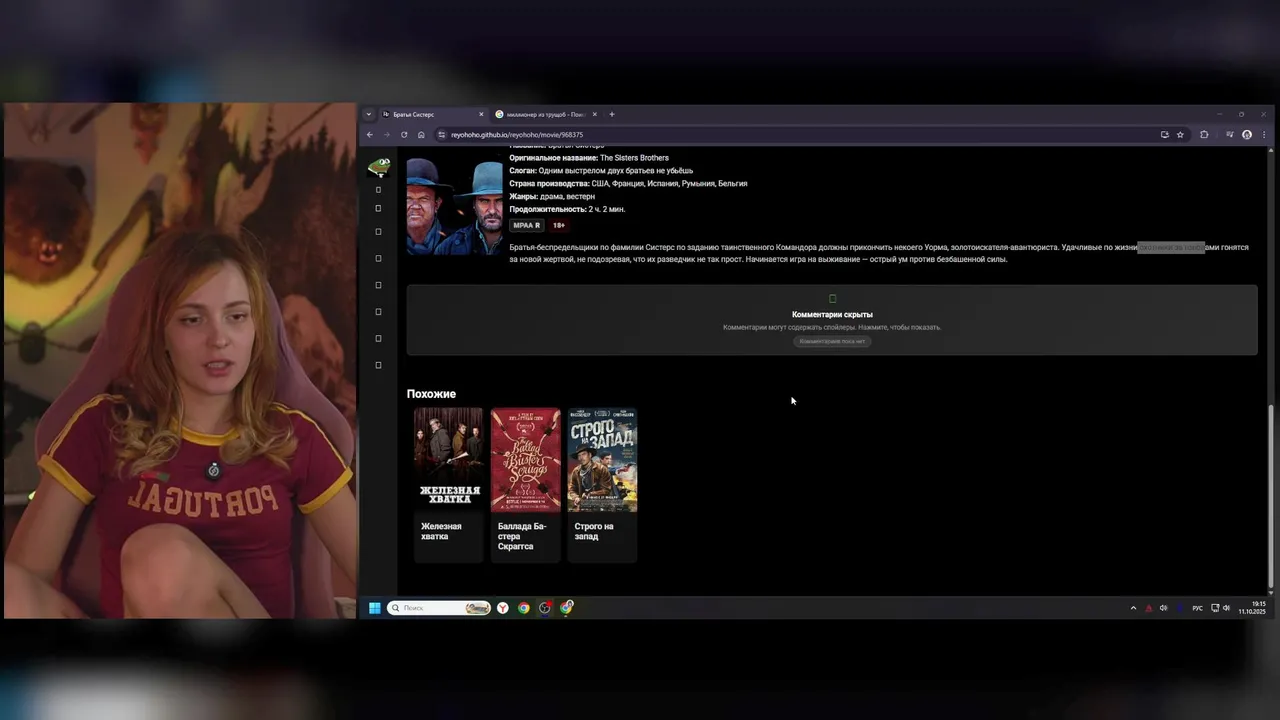Close the Братья Систерс tab
This screenshot has width=1280, height=720.
481,114
